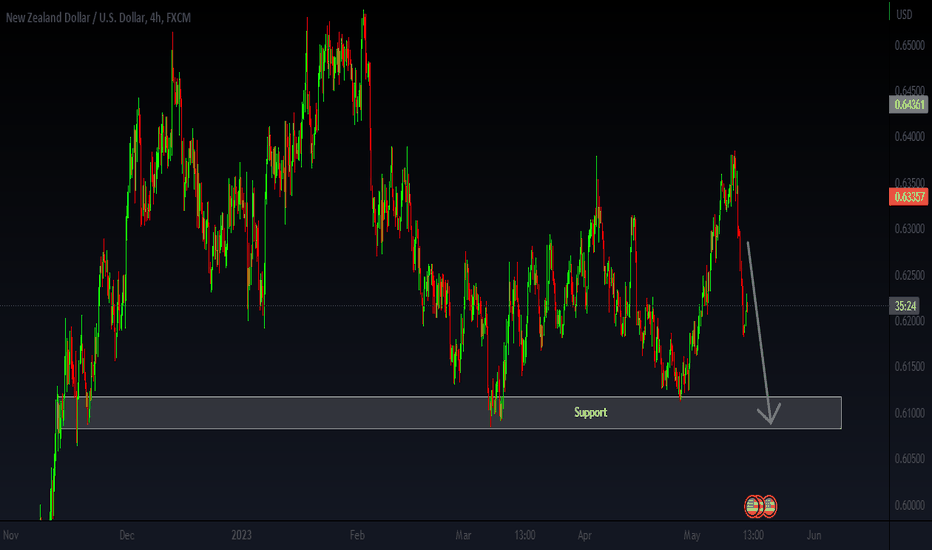Click the May label on time axis
932x550 pixels.
[x=692, y=535]
